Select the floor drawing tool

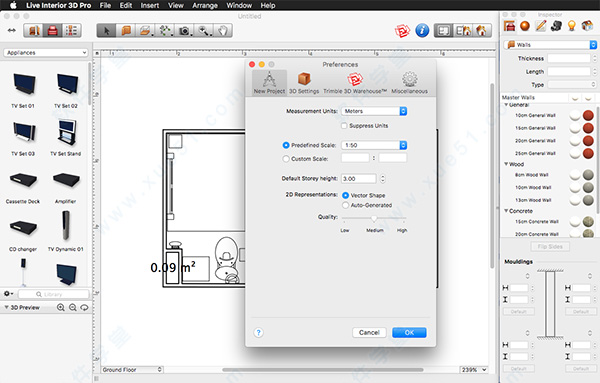pos(145,31)
